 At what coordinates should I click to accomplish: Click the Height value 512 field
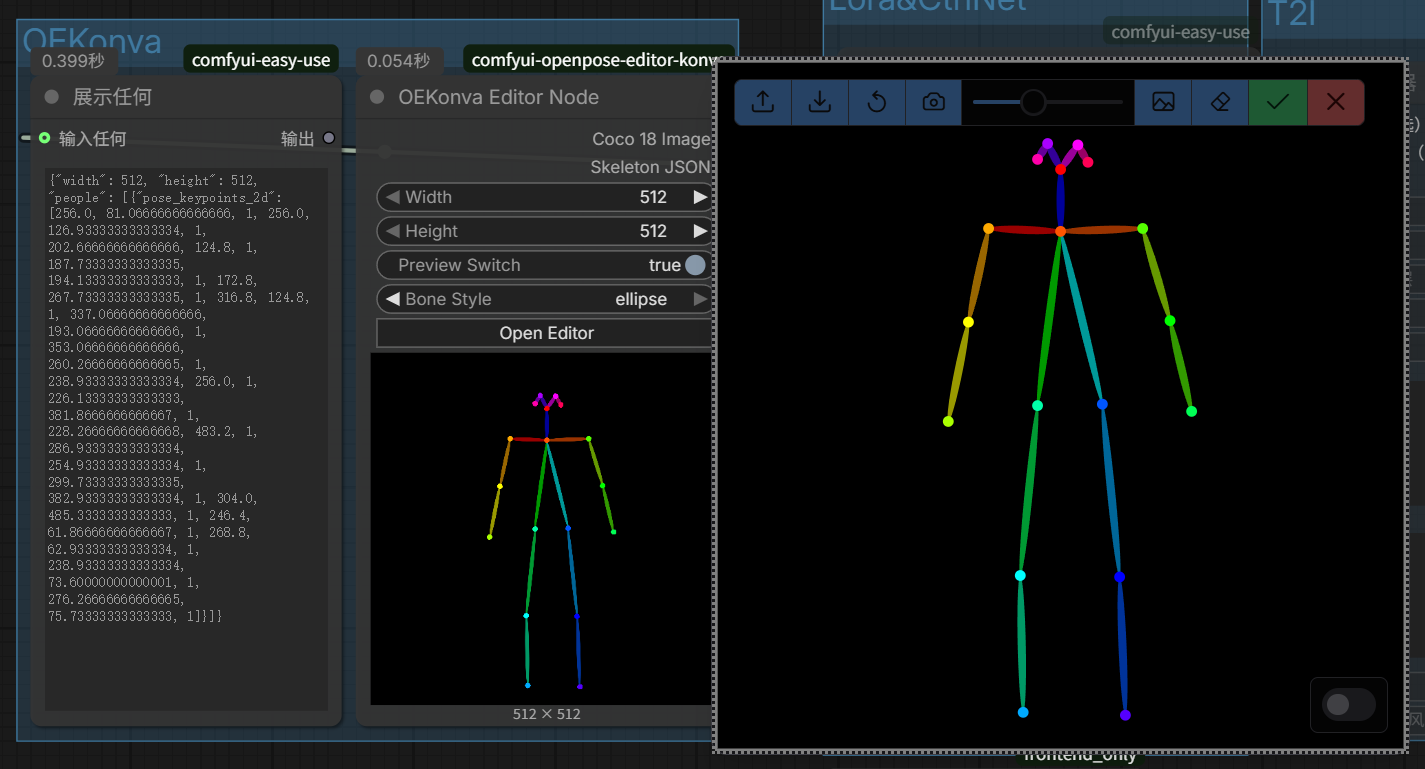[653, 231]
